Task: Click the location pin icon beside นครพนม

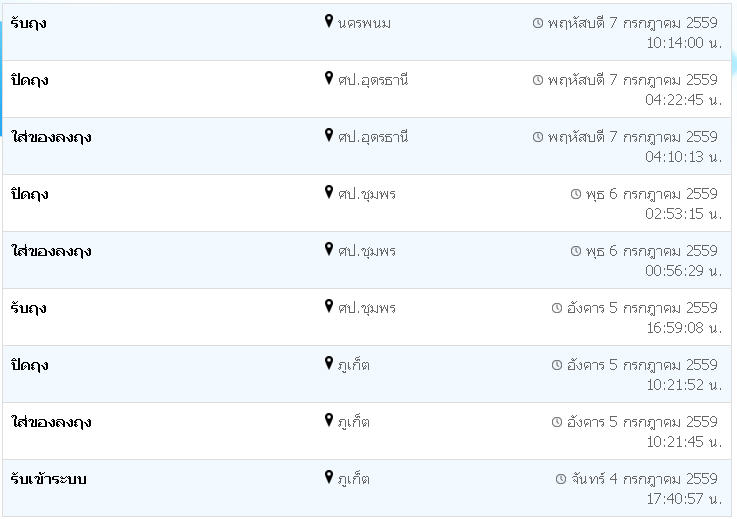Action: pyautogui.click(x=329, y=22)
